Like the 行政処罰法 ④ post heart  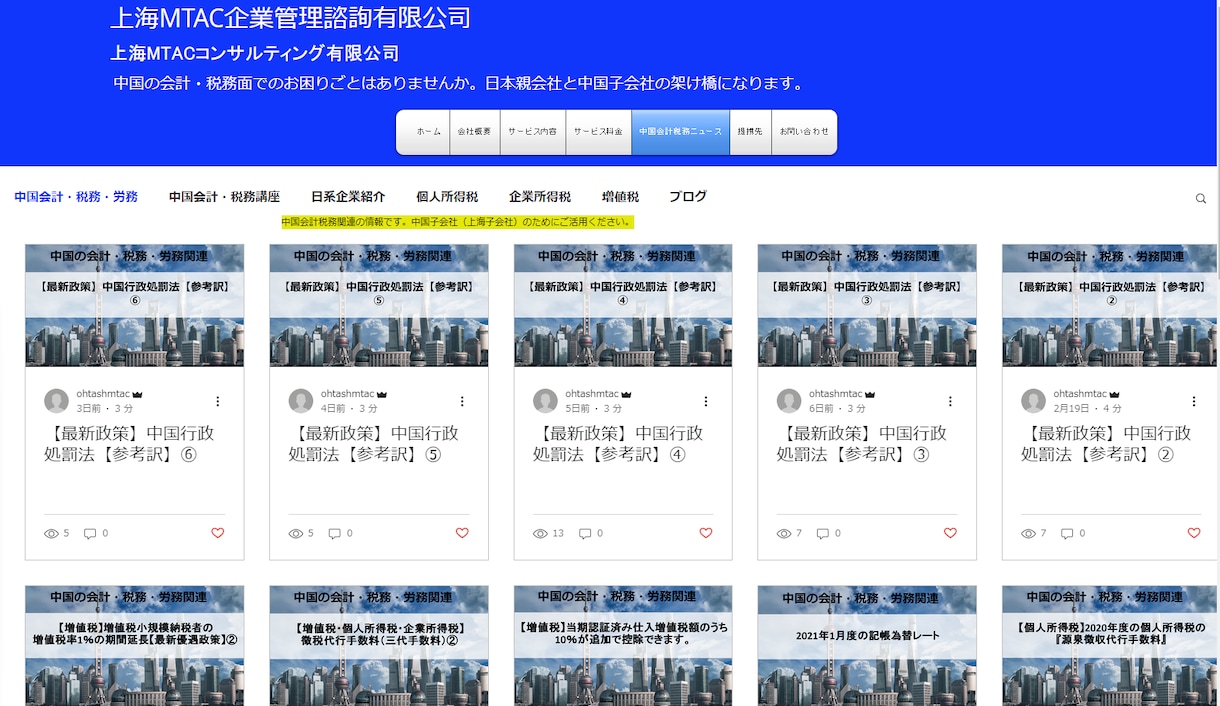pyautogui.click(x=706, y=533)
